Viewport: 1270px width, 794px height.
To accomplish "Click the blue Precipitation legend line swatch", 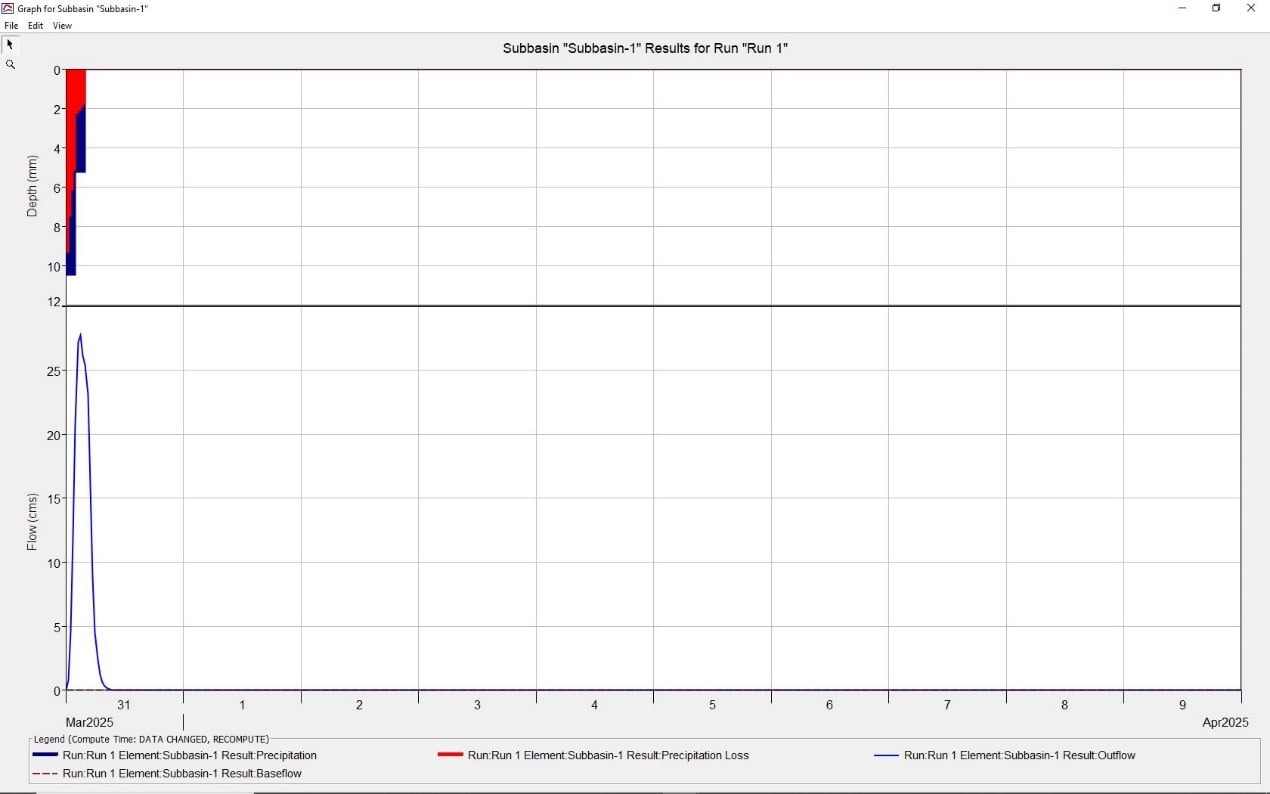I will [45, 755].
